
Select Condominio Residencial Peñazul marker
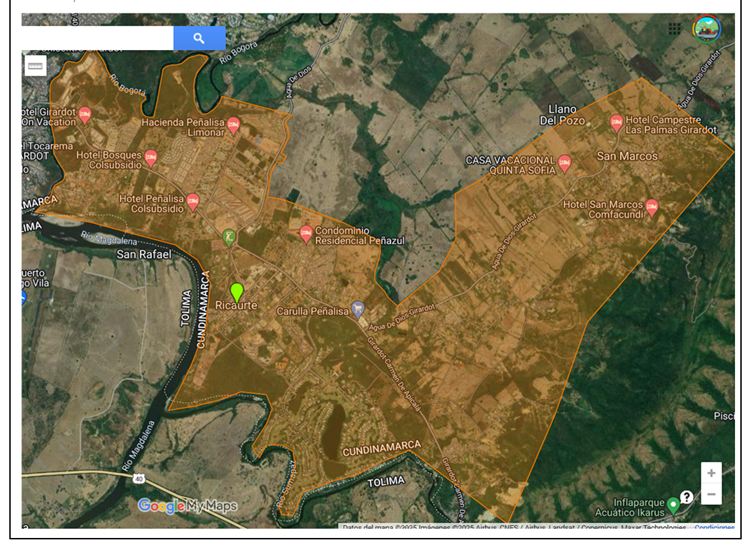(307, 233)
